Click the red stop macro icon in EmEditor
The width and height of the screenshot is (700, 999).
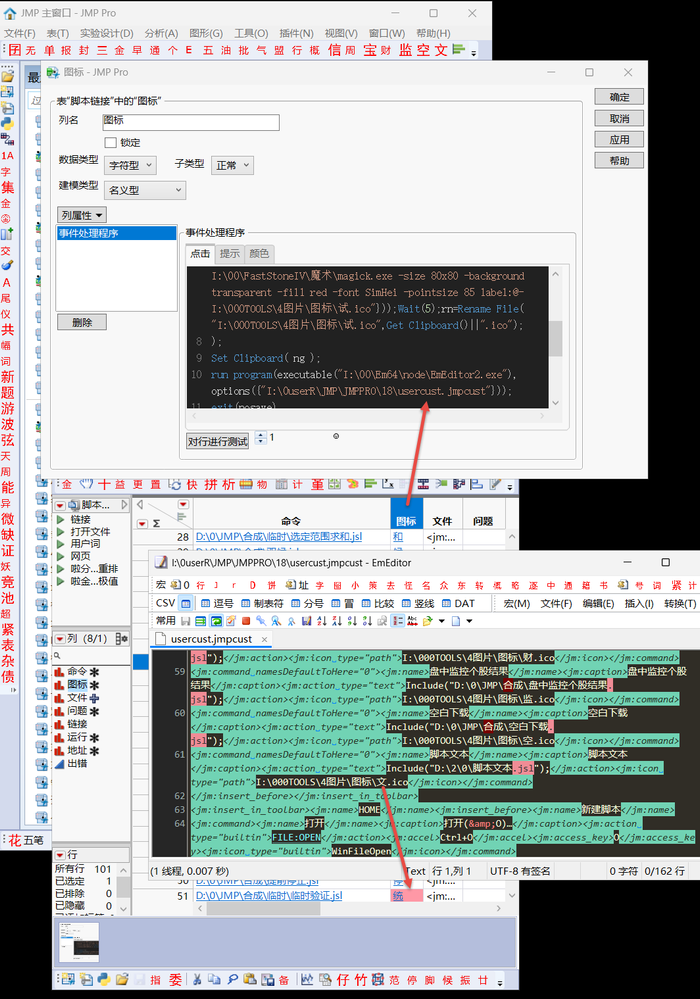(x=246, y=621)
